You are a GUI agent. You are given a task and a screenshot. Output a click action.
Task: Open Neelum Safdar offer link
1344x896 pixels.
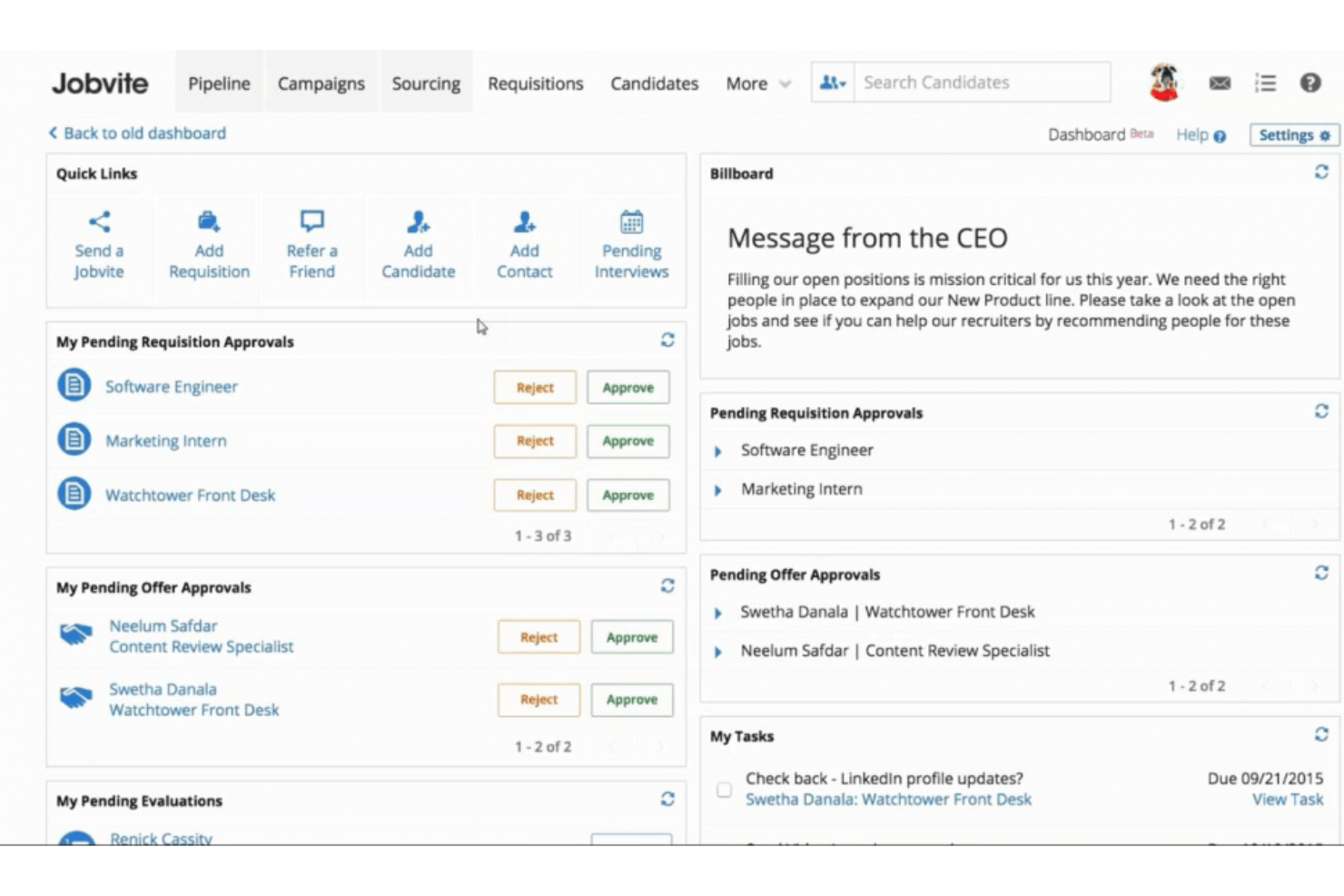(202, 636)
